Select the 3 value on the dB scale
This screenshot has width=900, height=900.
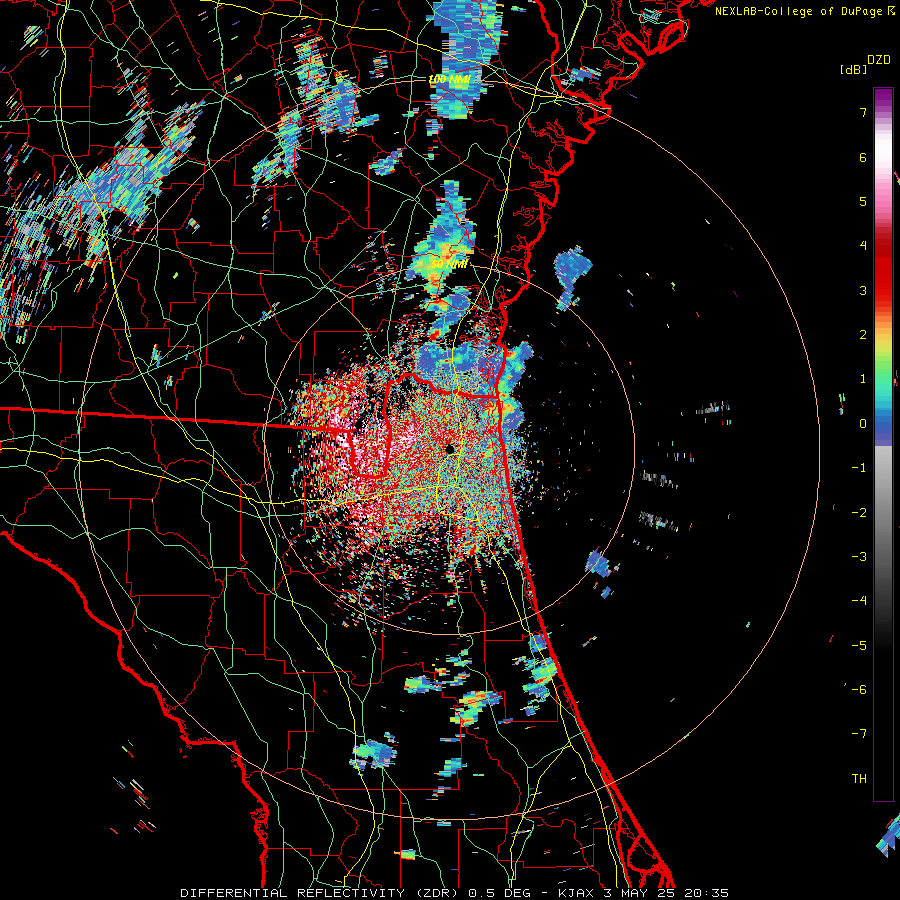863,290
